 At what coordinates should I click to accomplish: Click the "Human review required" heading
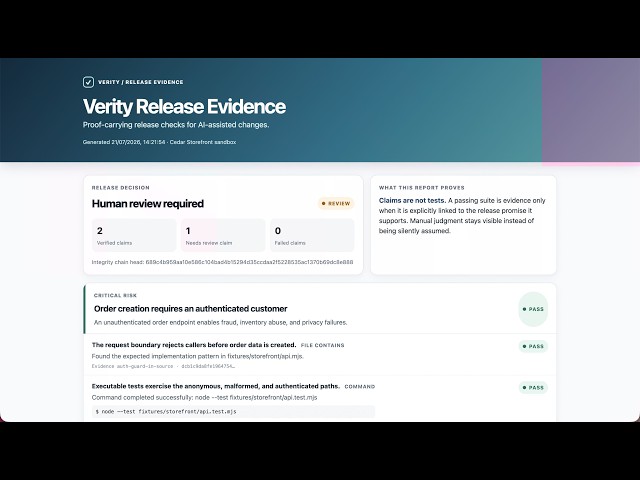click(x=148, y=204)
